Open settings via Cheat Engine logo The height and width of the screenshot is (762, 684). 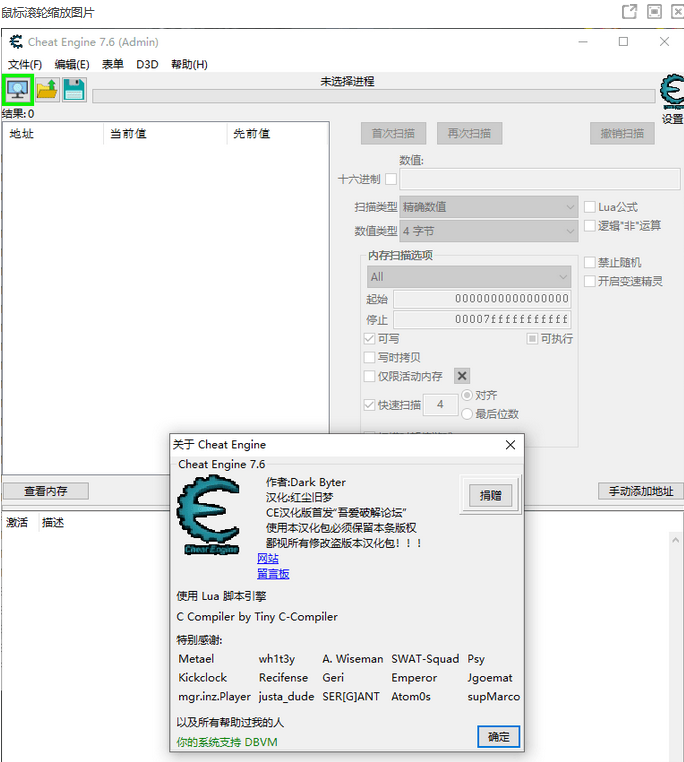(672, 92)
